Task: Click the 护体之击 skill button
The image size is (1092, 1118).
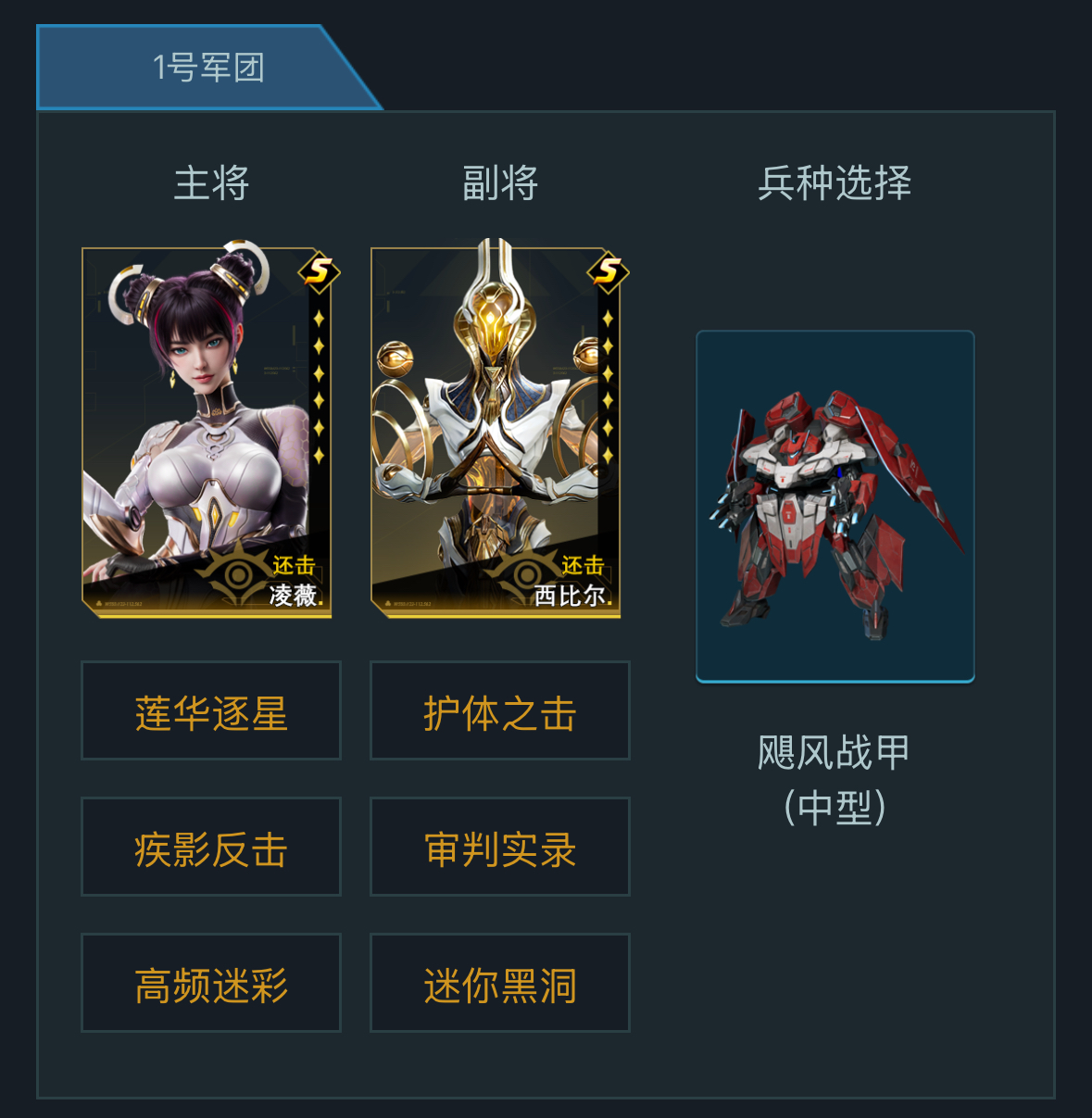Action: tap(500, 710)
